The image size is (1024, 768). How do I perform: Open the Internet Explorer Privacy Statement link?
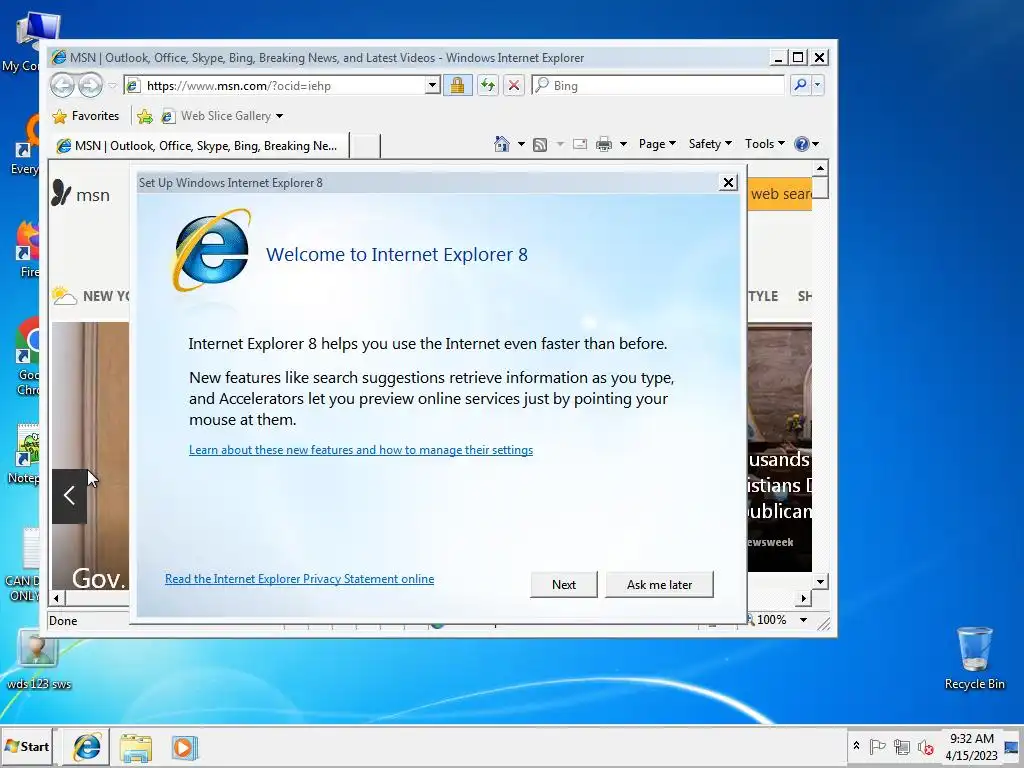click(x=299, y=579)
